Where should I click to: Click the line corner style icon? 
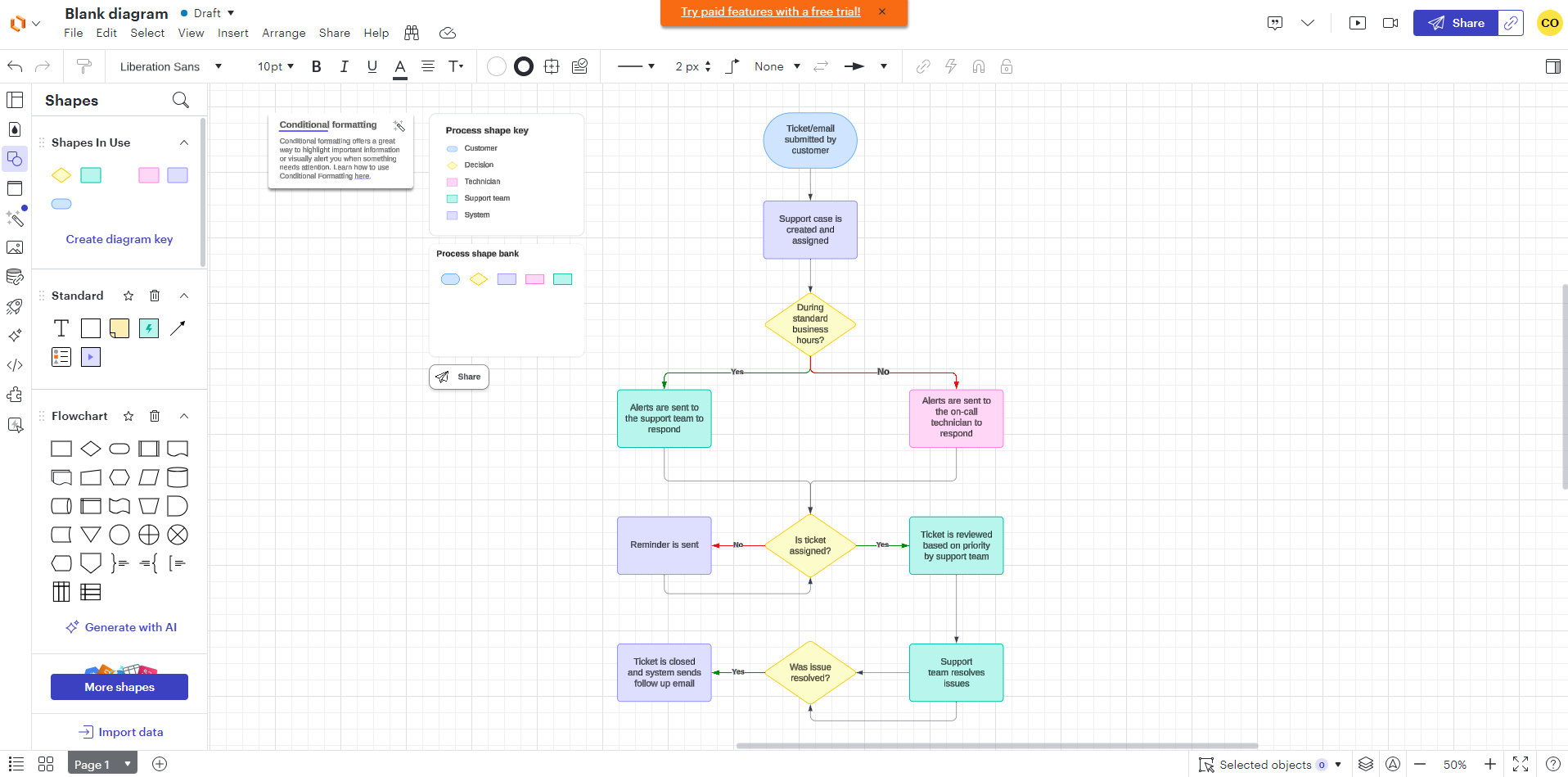tap(732, 66)
